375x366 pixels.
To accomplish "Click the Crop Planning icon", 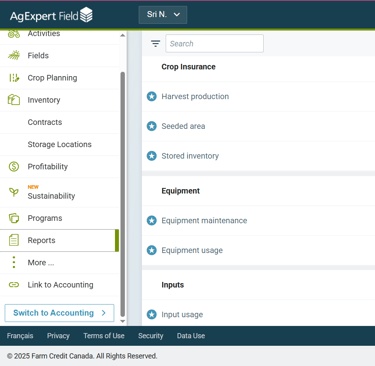I will coord(14,78).
